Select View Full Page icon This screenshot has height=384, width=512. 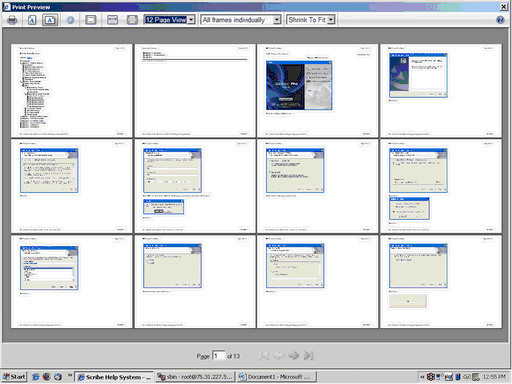pos(132,20)
